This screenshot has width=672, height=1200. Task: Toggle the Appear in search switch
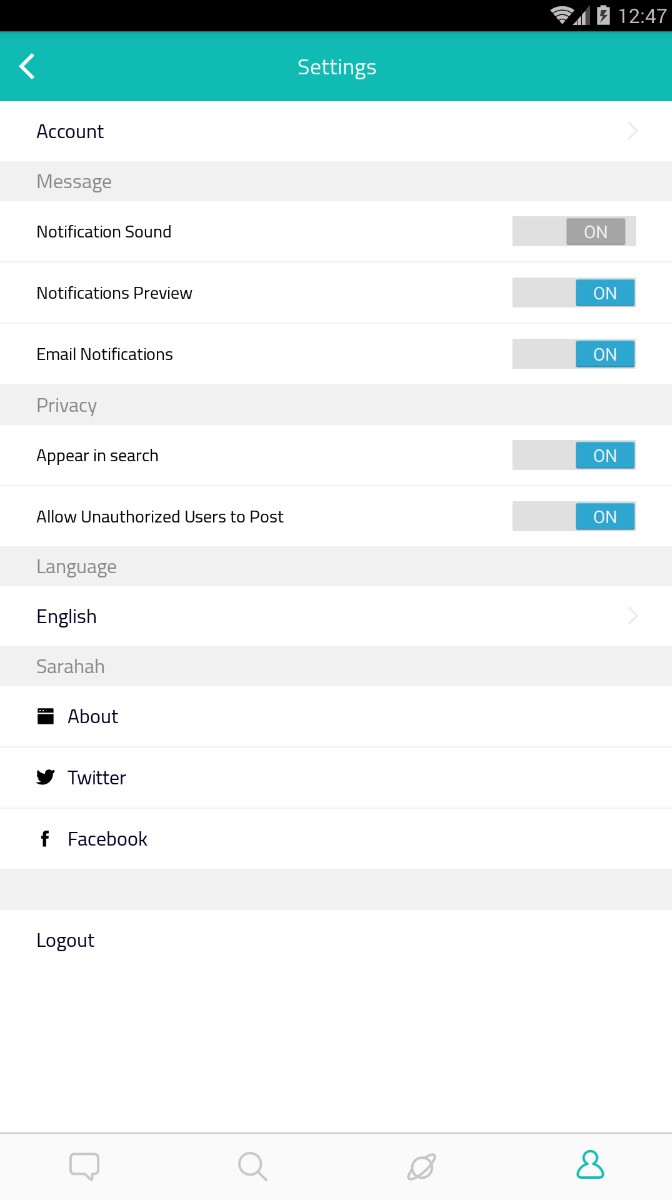574,455
